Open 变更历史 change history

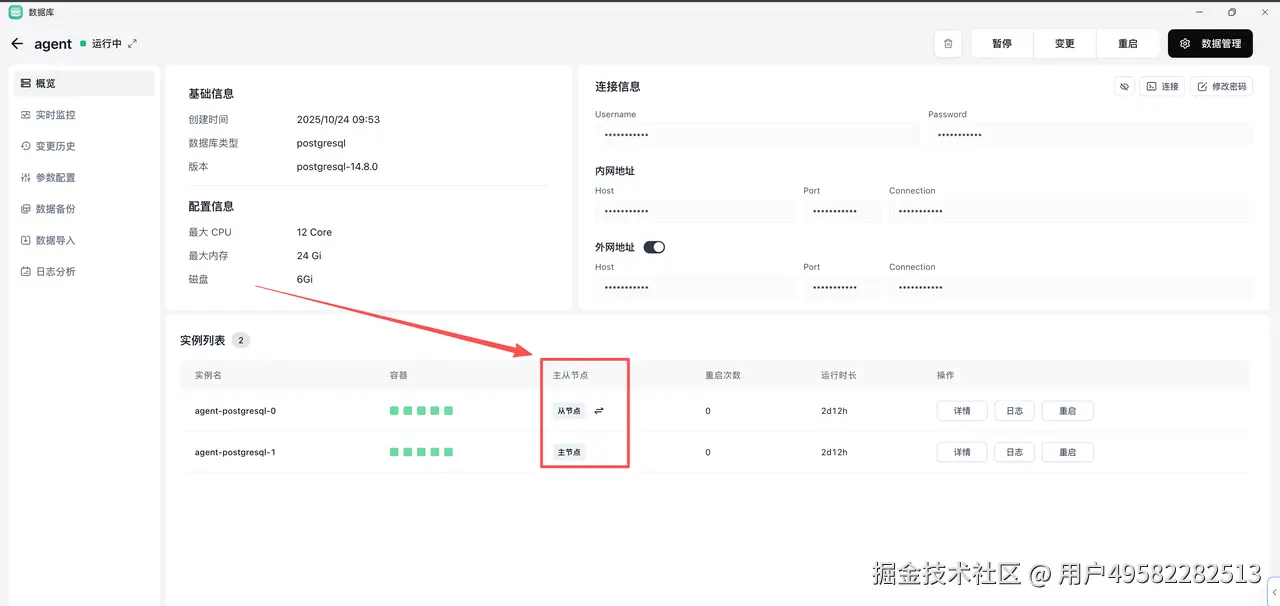tap(85, 146)
